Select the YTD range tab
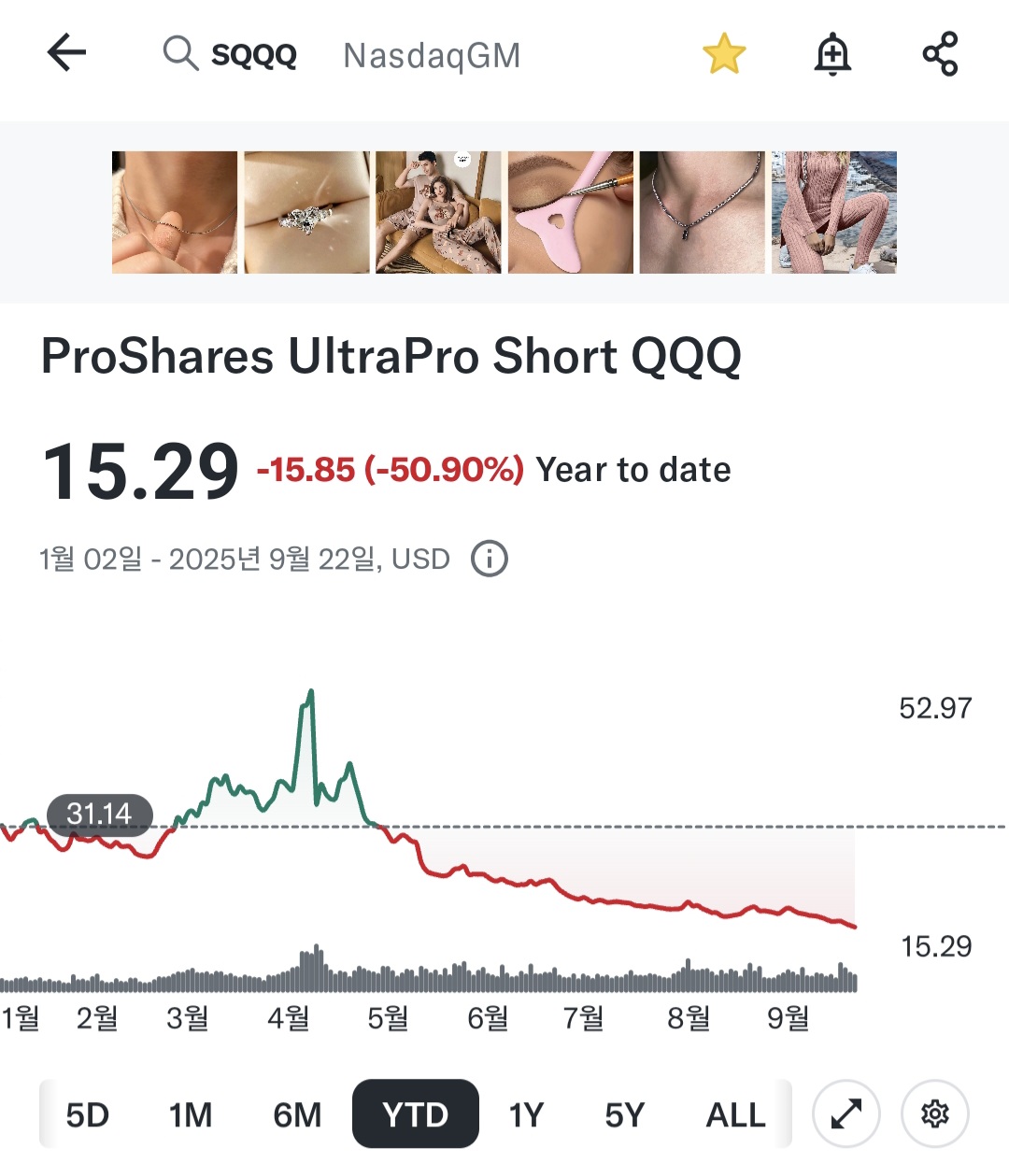The image size is (1009, 1176). [416, 1114]
